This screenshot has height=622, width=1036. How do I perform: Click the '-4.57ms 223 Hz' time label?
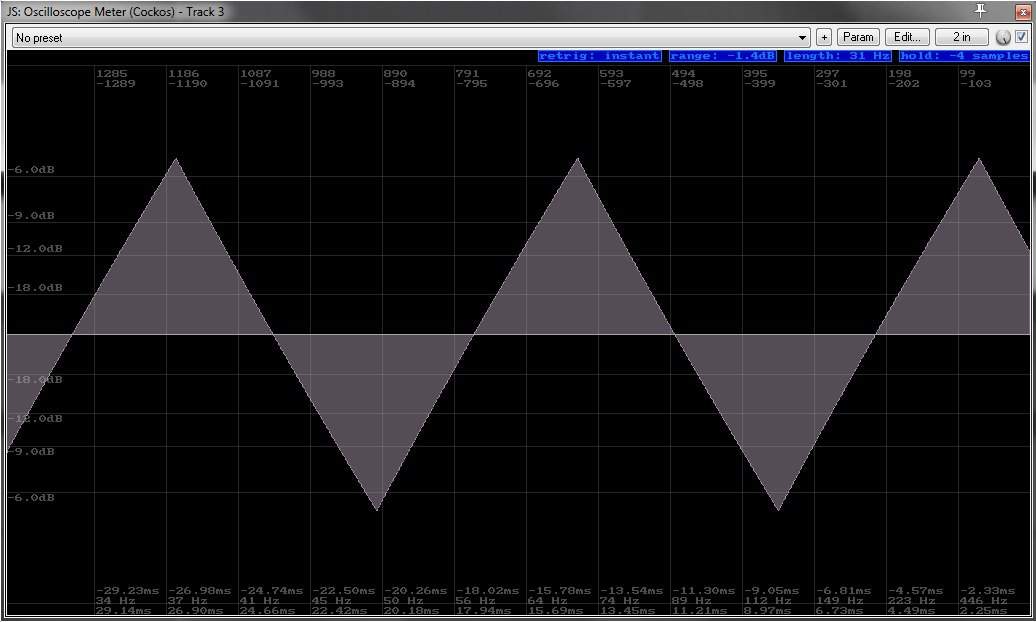point(916,596)
